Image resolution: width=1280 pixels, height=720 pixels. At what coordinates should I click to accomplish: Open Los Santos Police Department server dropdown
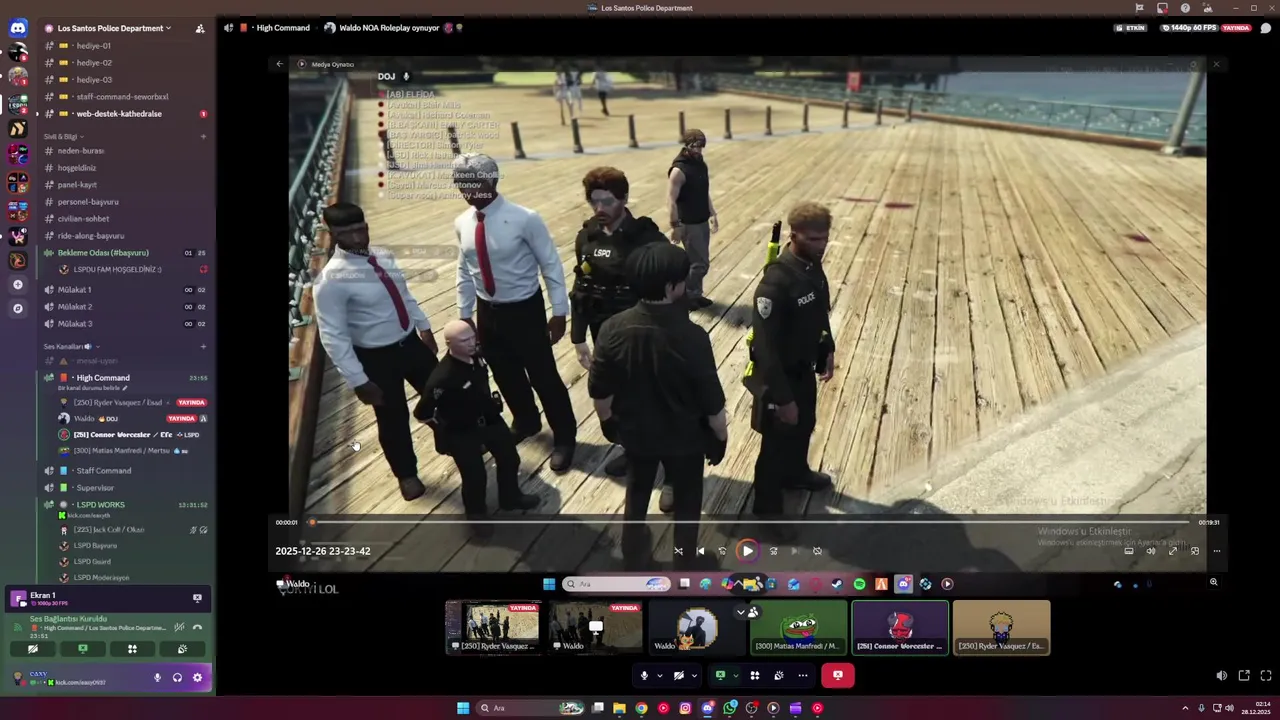point(114,28)
